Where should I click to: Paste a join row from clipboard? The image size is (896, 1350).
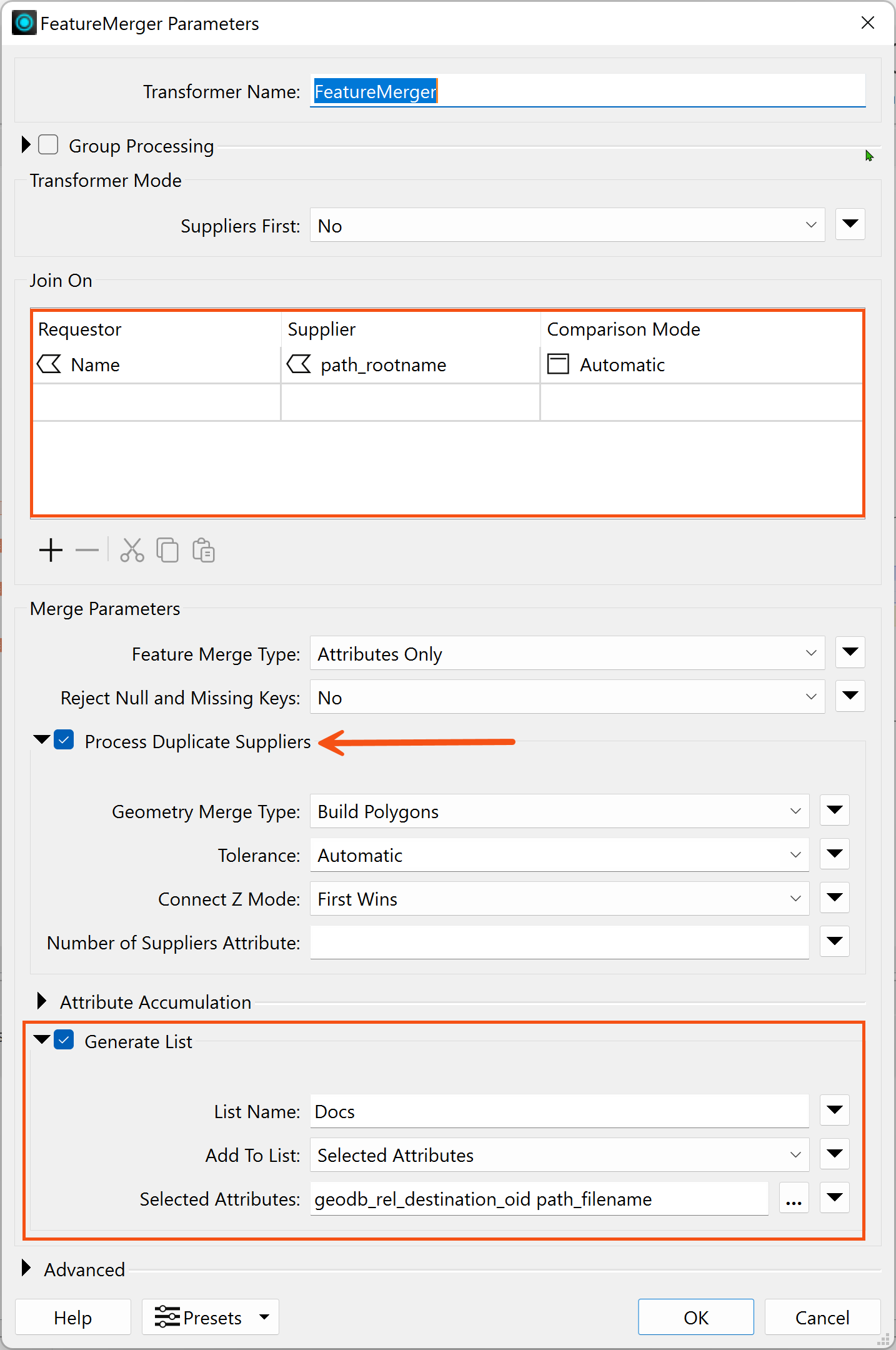(x=204, y=551)
